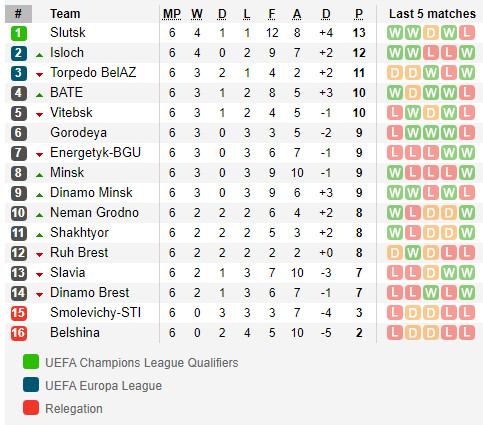Click the red rank 15 badge for Smolevichy-STI

(19, 313)
